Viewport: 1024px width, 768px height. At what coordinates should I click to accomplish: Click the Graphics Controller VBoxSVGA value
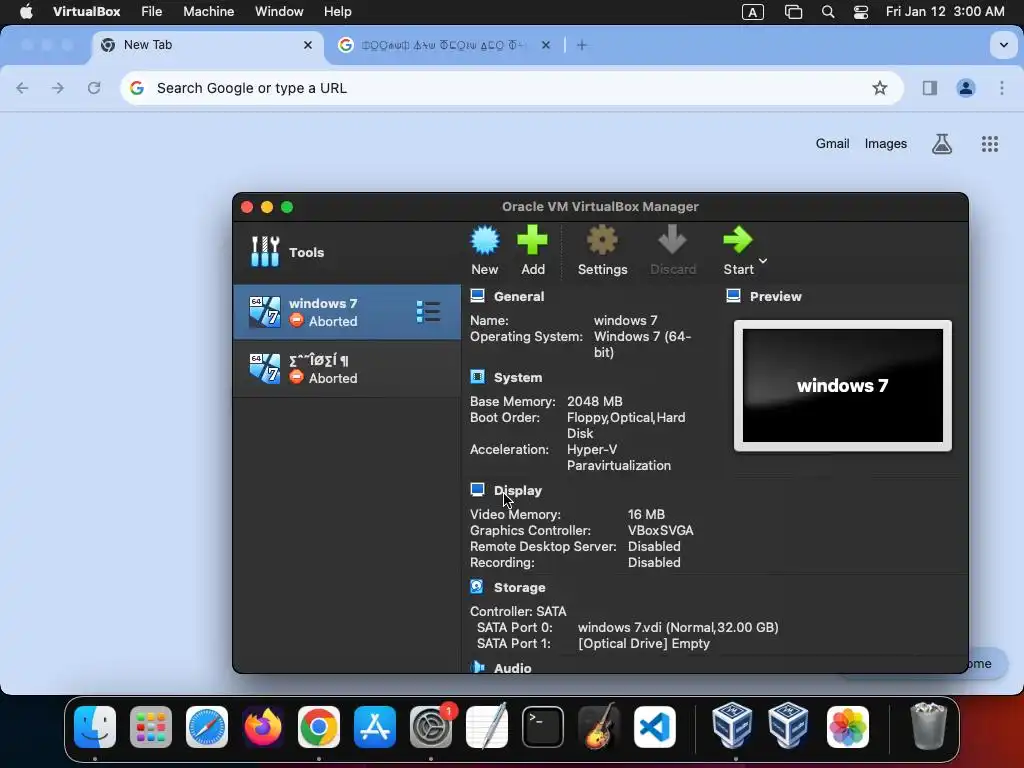(660, 531)
